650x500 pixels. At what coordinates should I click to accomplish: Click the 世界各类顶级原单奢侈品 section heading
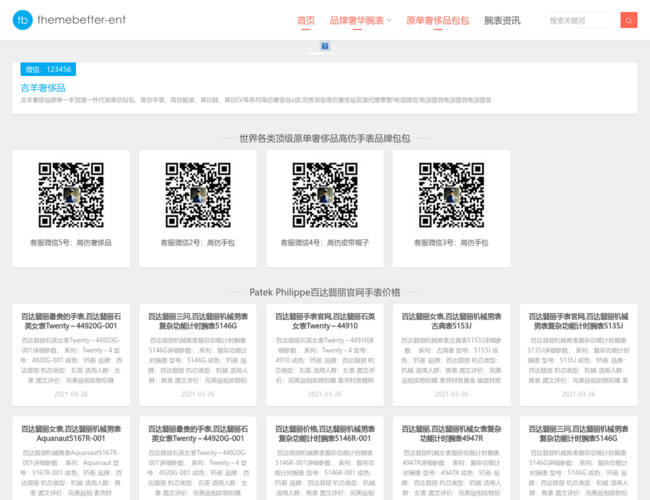(325, 138)
